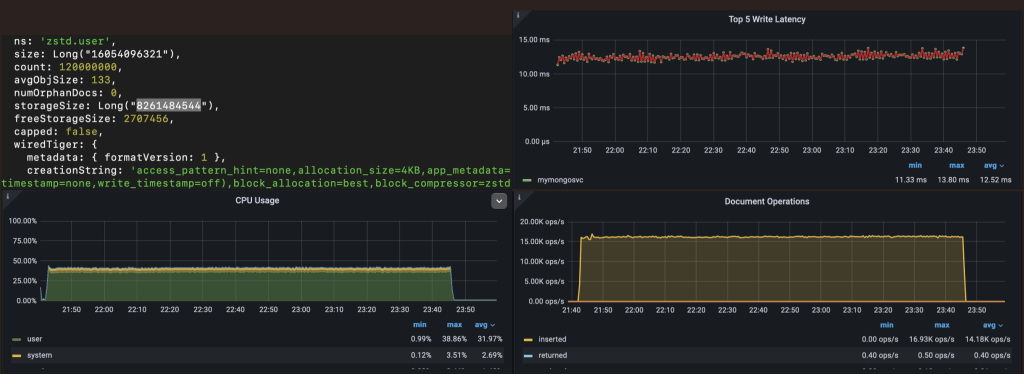Open the yellow system series color swatch
Viewport: 1024px width, 374px height.
[16, 355]
